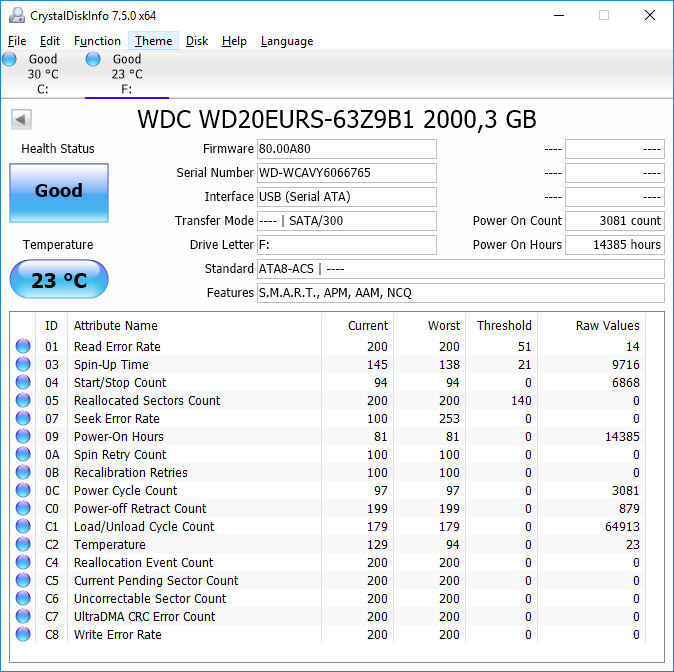The image size is (674, 672).
Task: Click status orb for Reallocation Event Count
Action: (x=23, y=562)
